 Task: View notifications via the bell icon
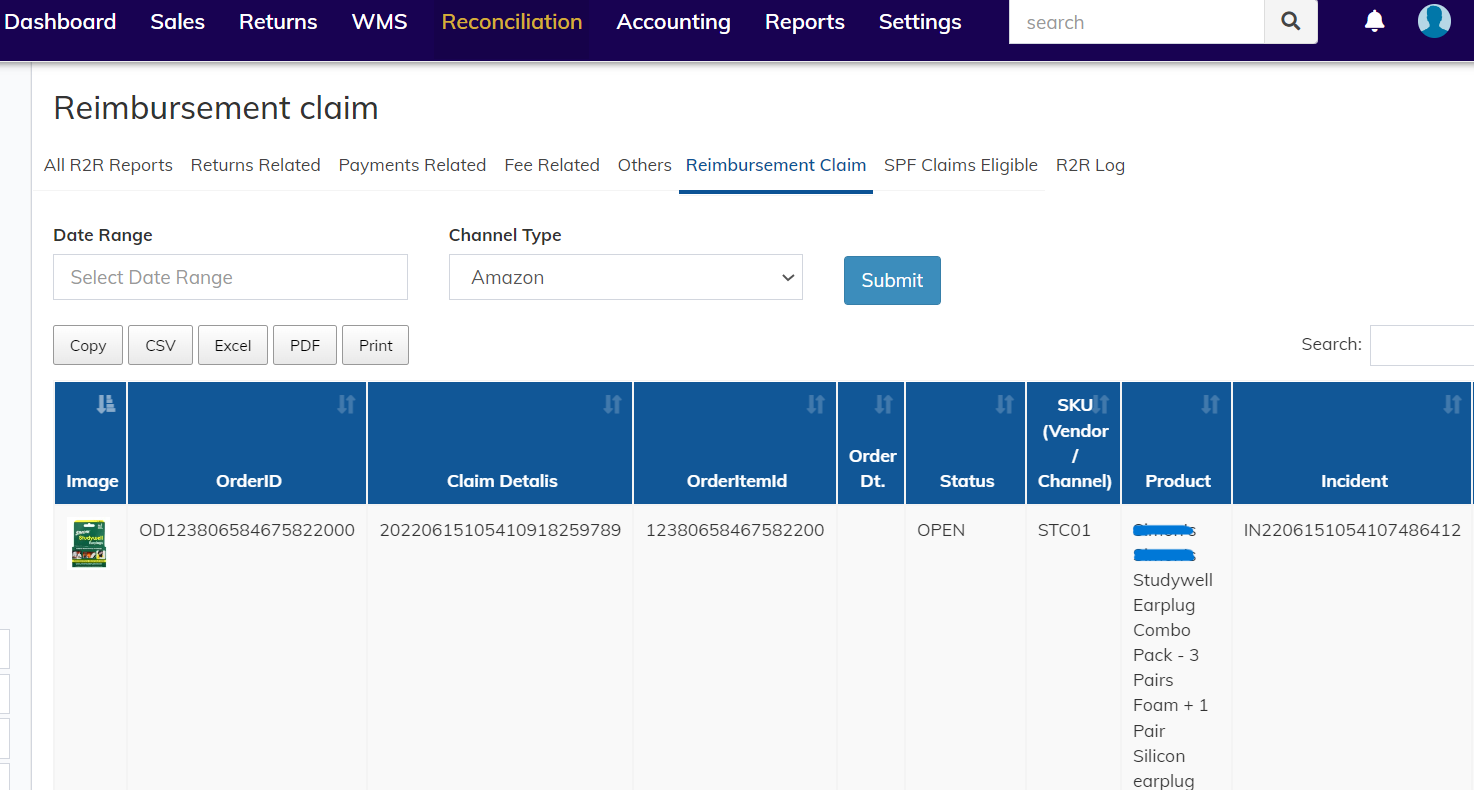point(1374,21)
